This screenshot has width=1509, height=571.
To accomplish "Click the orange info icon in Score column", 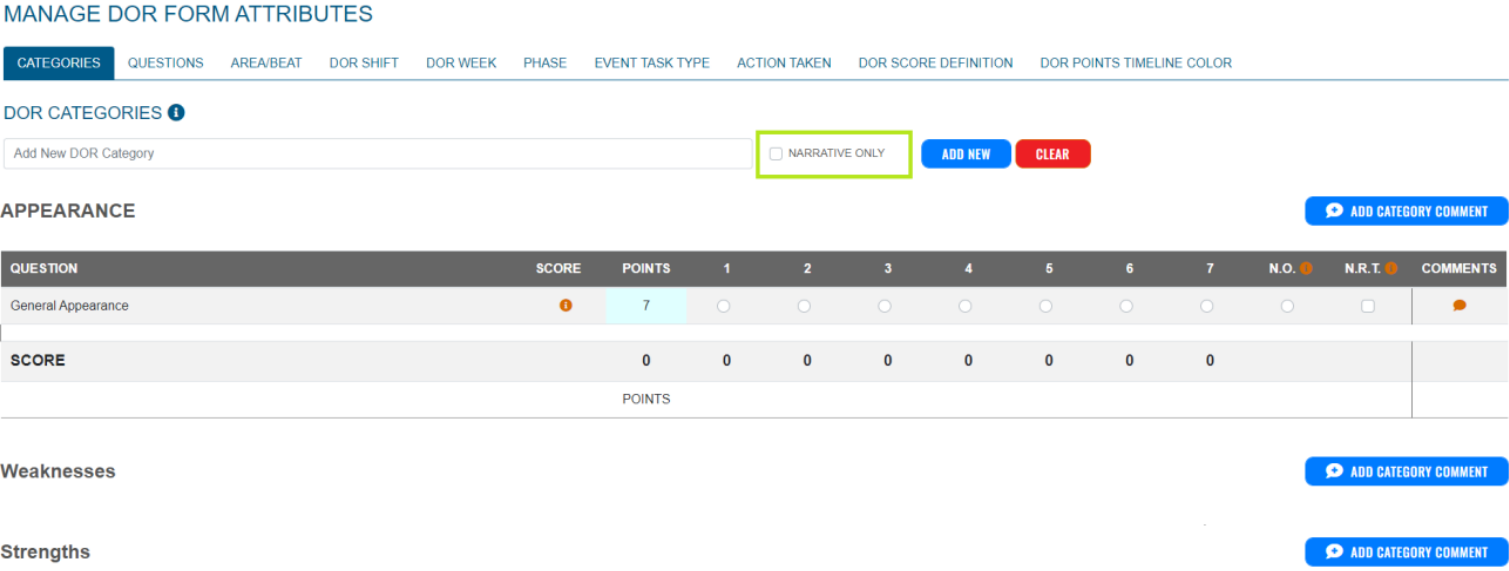I will (x=566, y=305).
